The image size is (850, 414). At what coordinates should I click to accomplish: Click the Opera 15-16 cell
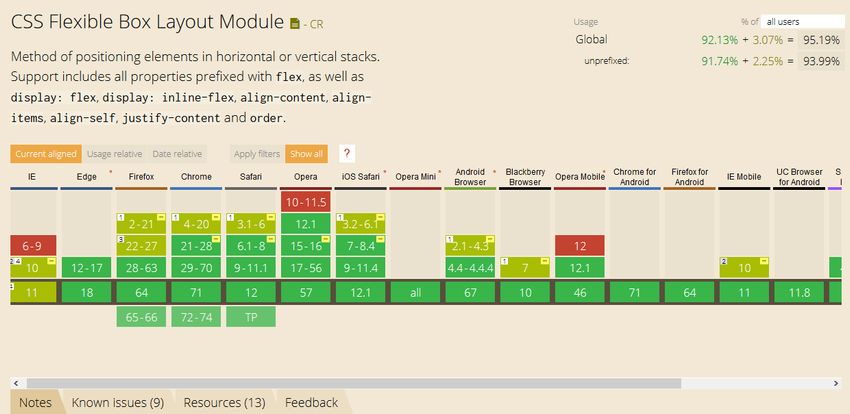pyautogui.click(x=306, y=246)
